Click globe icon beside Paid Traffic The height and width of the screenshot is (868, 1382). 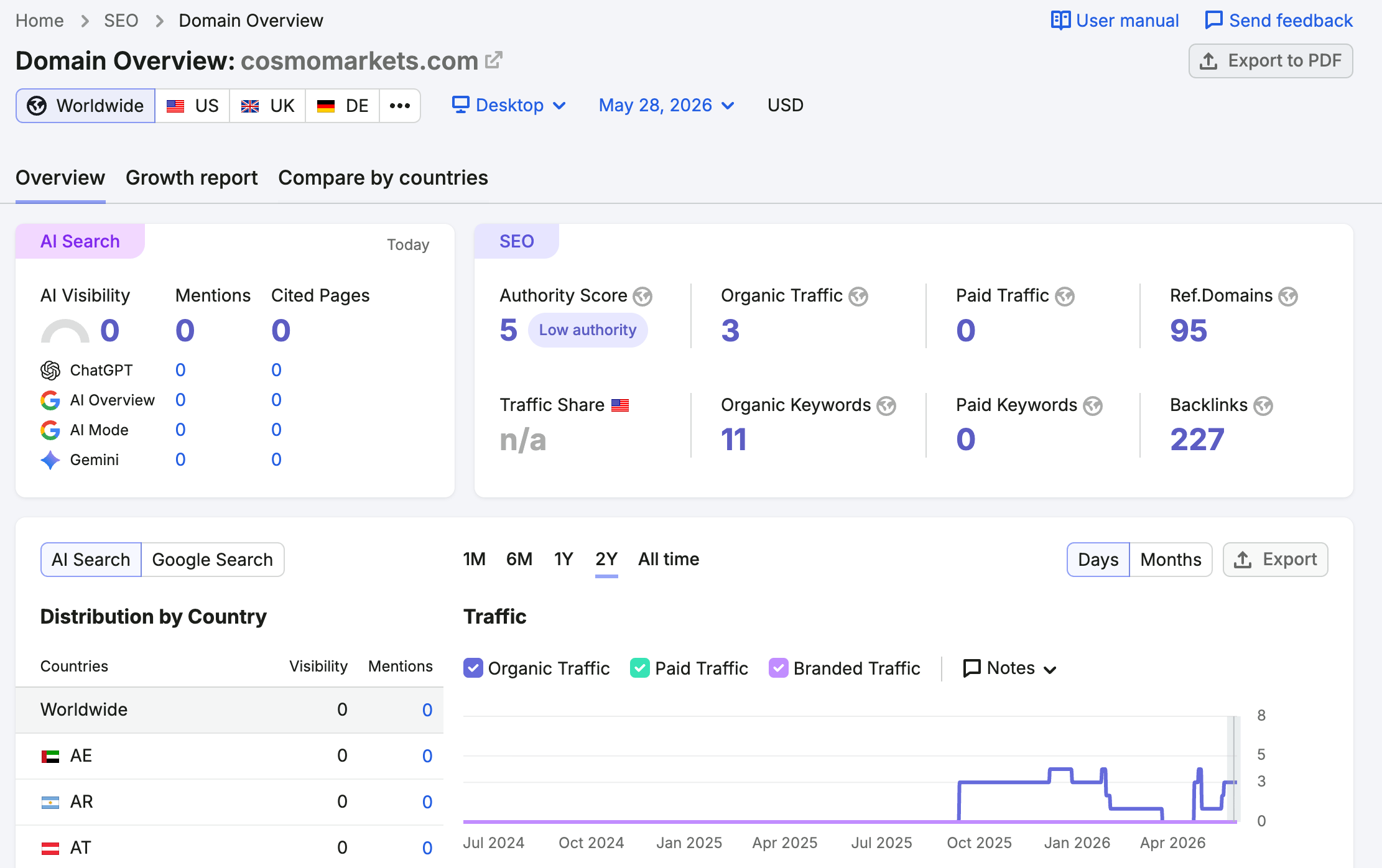[x=1065, y=297]
